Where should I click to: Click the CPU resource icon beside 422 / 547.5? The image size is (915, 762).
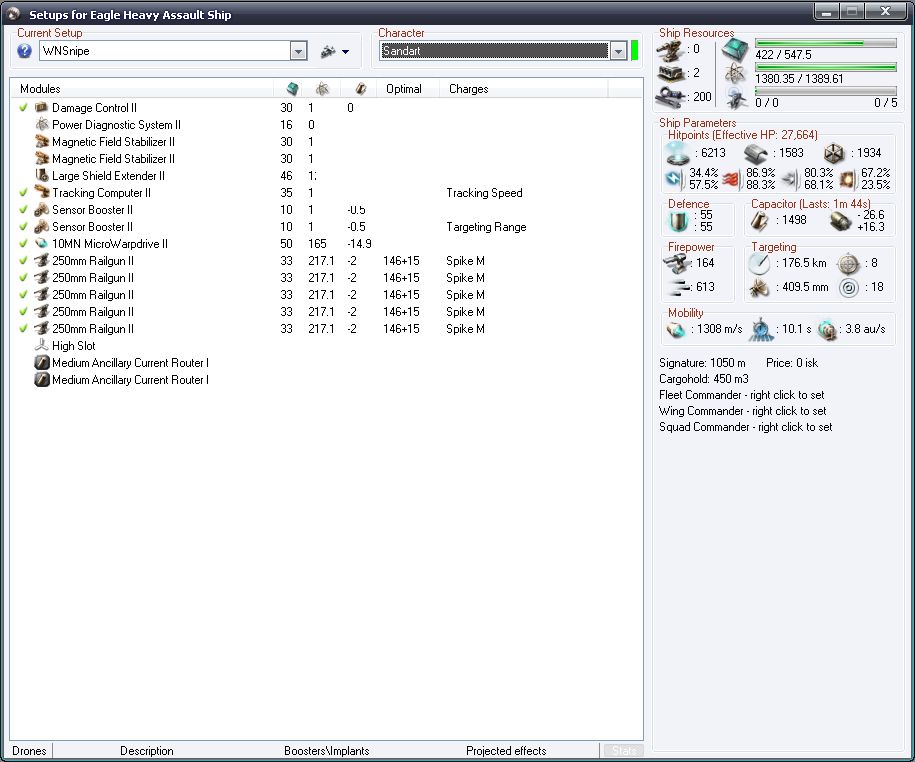coord(735,50)
